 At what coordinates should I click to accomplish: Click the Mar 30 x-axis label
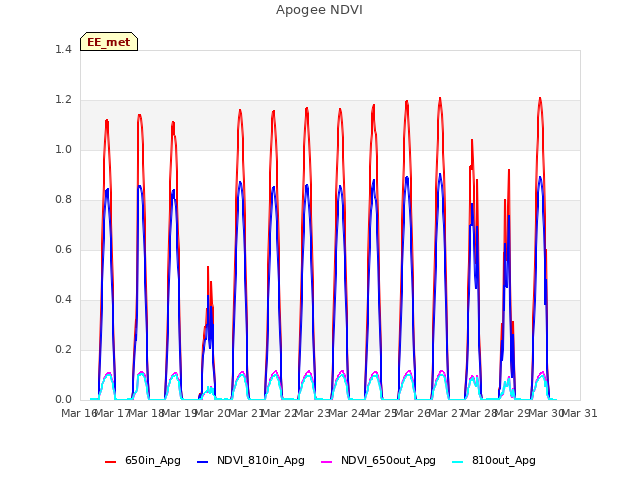tap(546, 413)
